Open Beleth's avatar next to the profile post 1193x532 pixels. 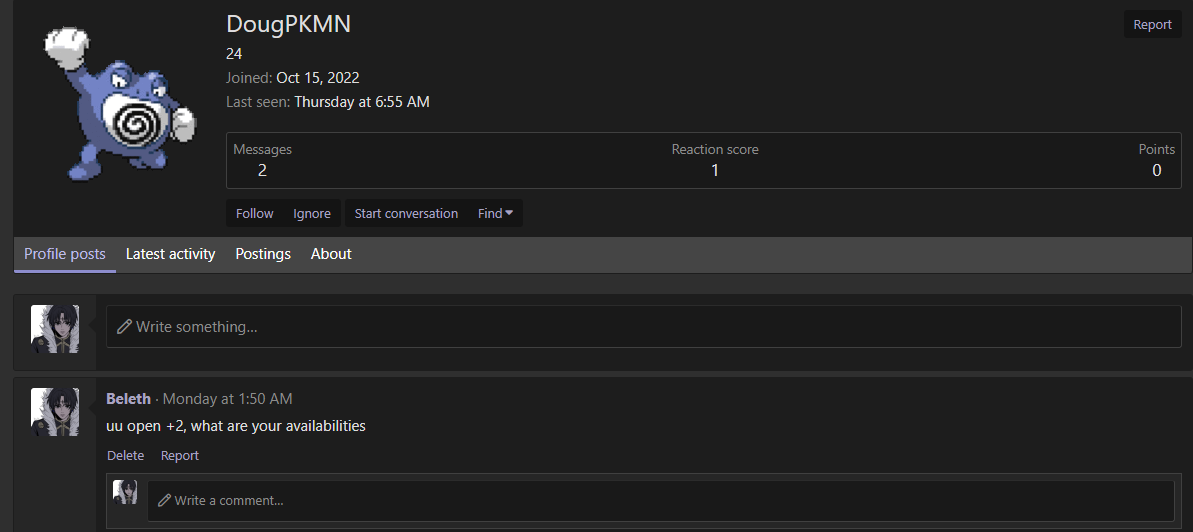click(x=55, y=412)
